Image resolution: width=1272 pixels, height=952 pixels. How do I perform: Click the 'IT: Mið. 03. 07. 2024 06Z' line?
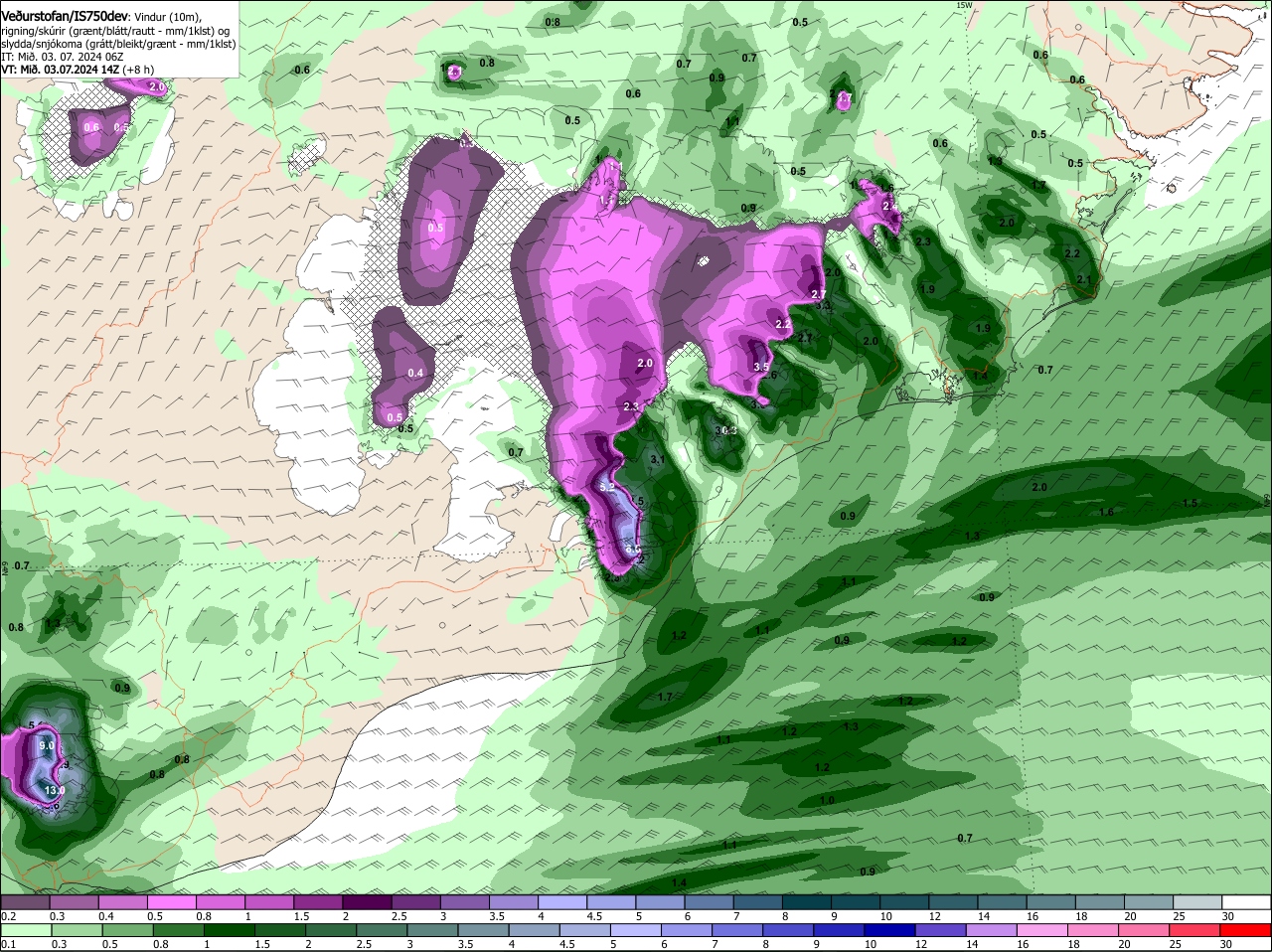click(62, 58)
